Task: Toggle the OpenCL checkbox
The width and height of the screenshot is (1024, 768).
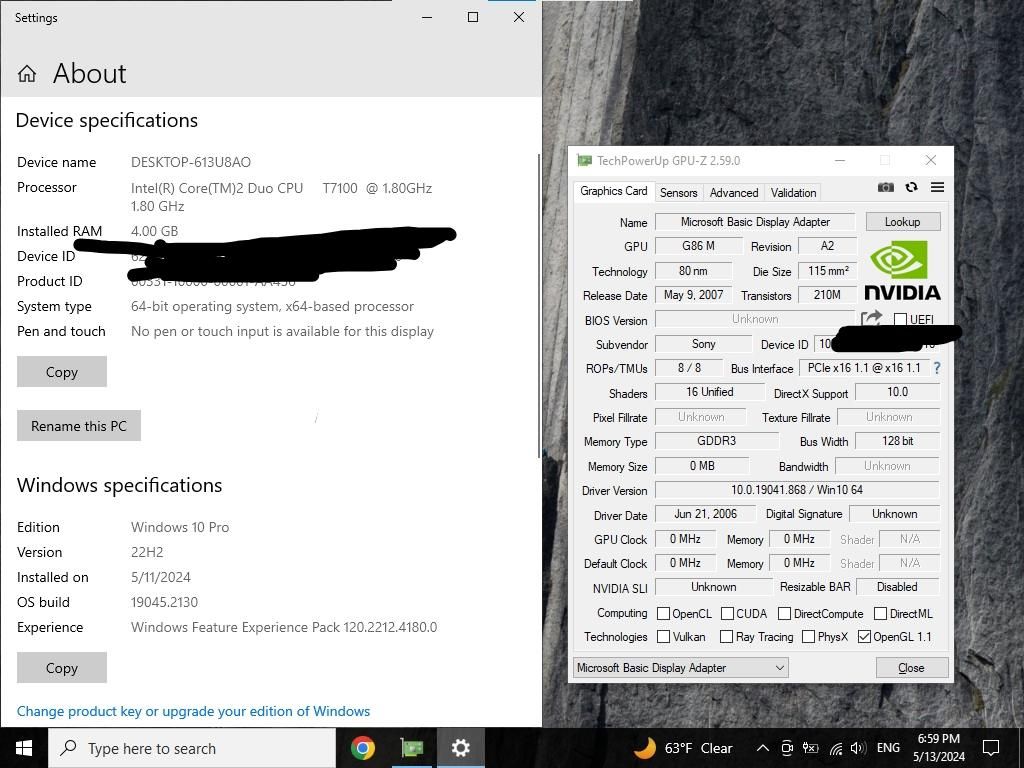Action: coord(663,613)
